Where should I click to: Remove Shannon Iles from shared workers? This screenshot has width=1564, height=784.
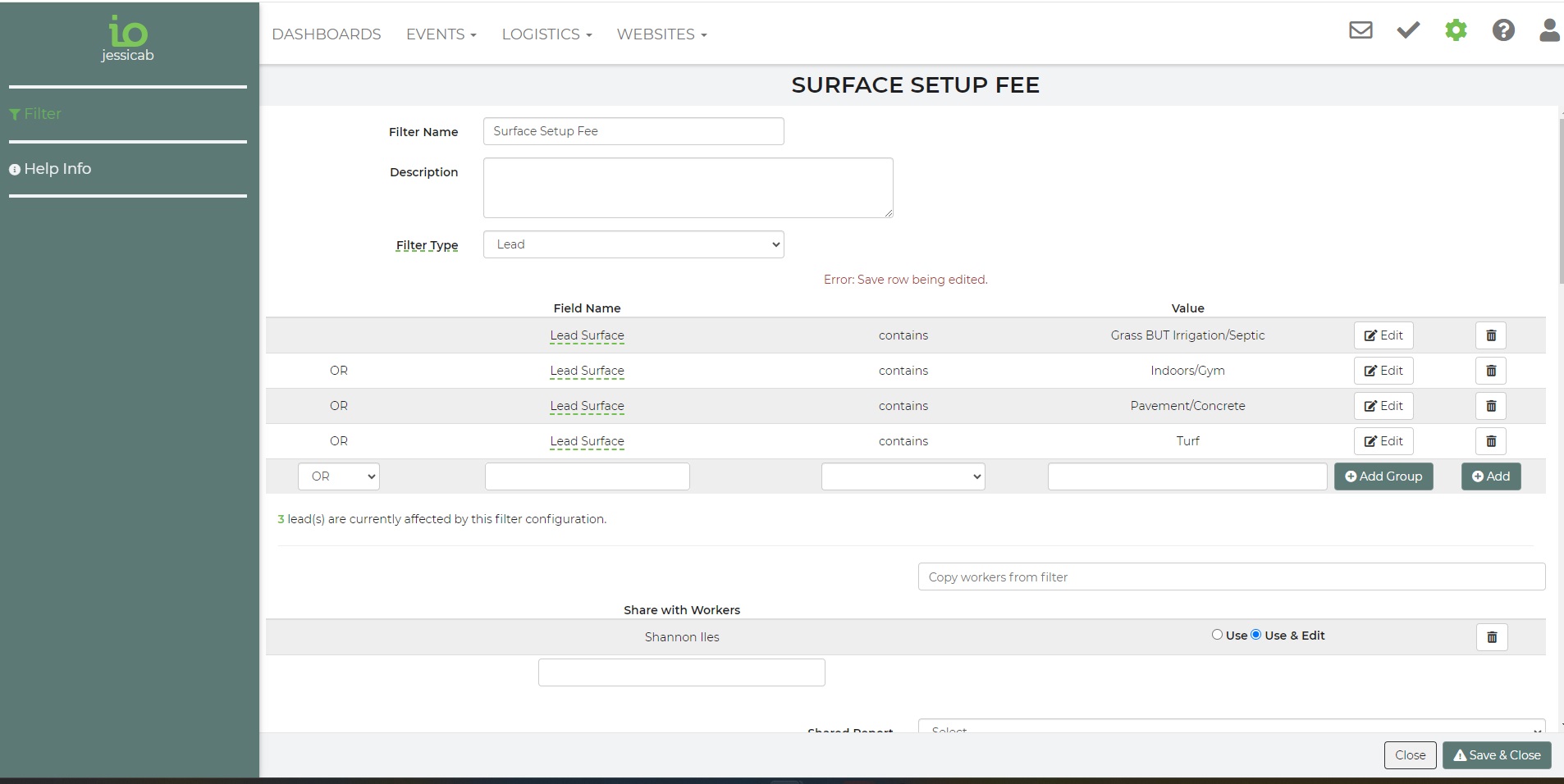coord(1492,637)
